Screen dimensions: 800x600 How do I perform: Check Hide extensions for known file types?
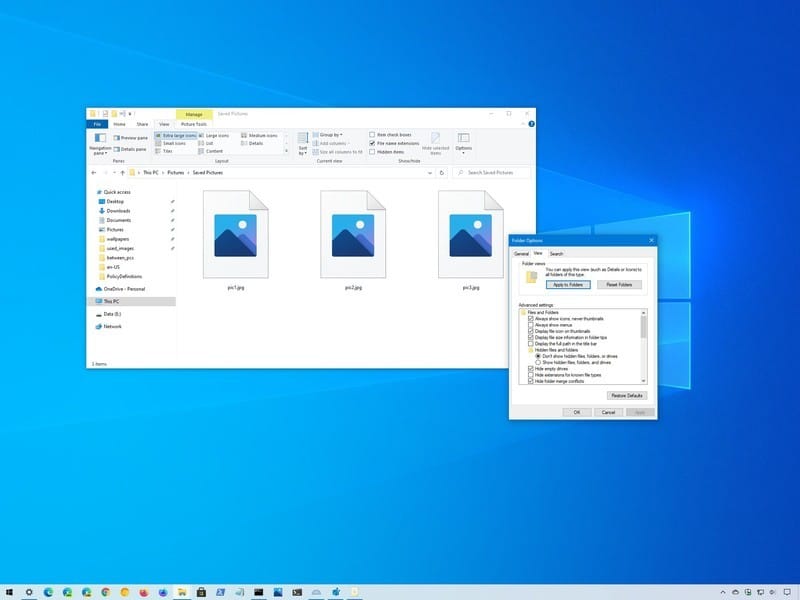tap(531, 375)
